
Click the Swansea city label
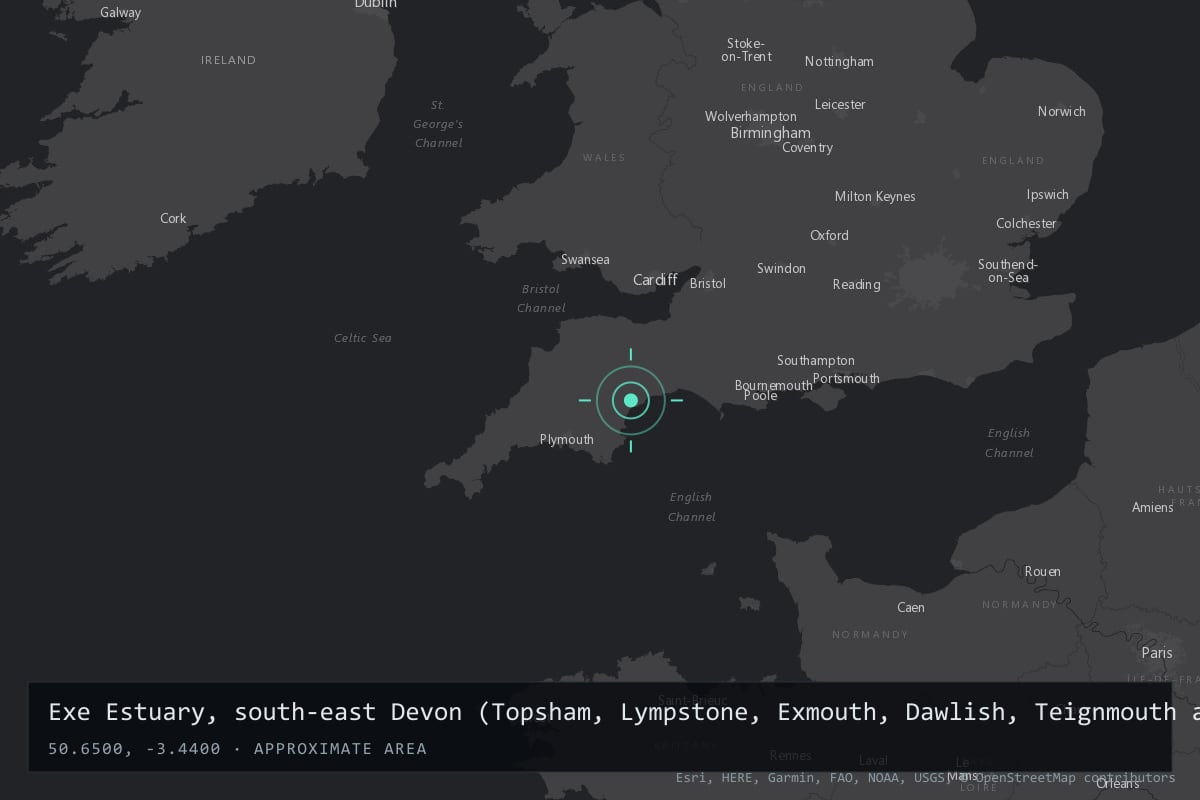pyautogui.click(x=585, y=260)
